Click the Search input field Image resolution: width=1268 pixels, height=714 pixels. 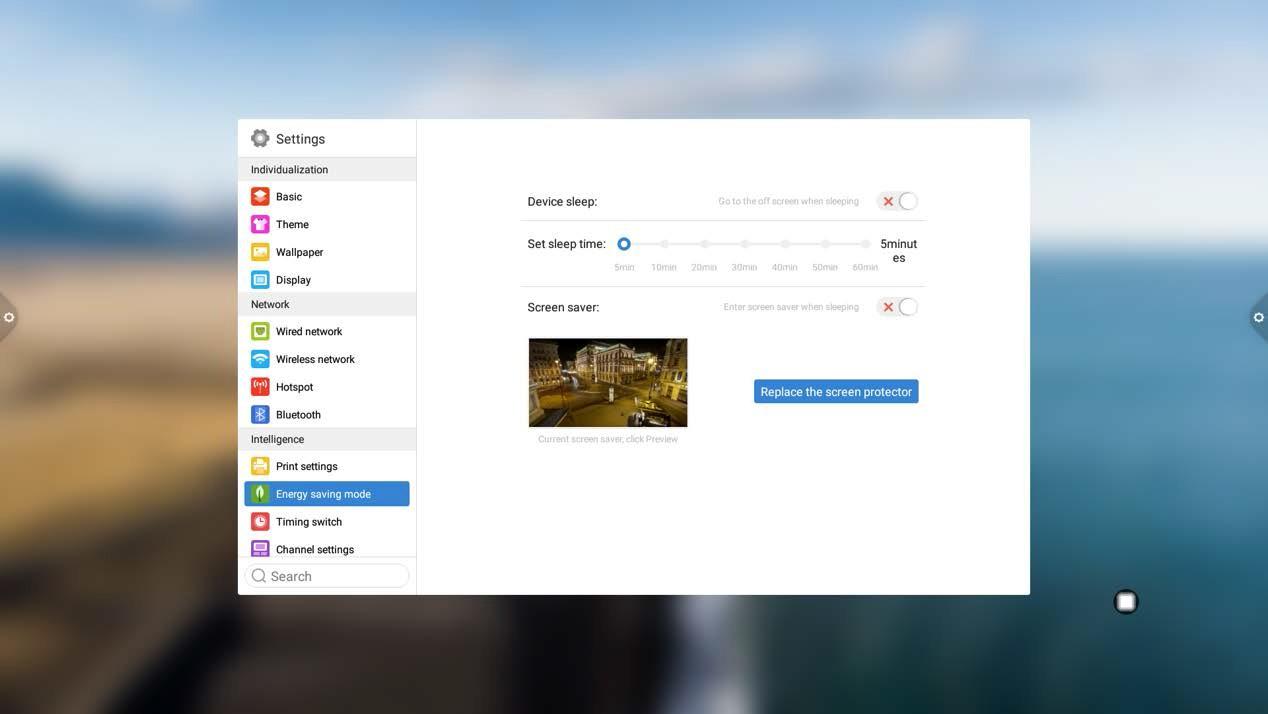coord(334,576)
